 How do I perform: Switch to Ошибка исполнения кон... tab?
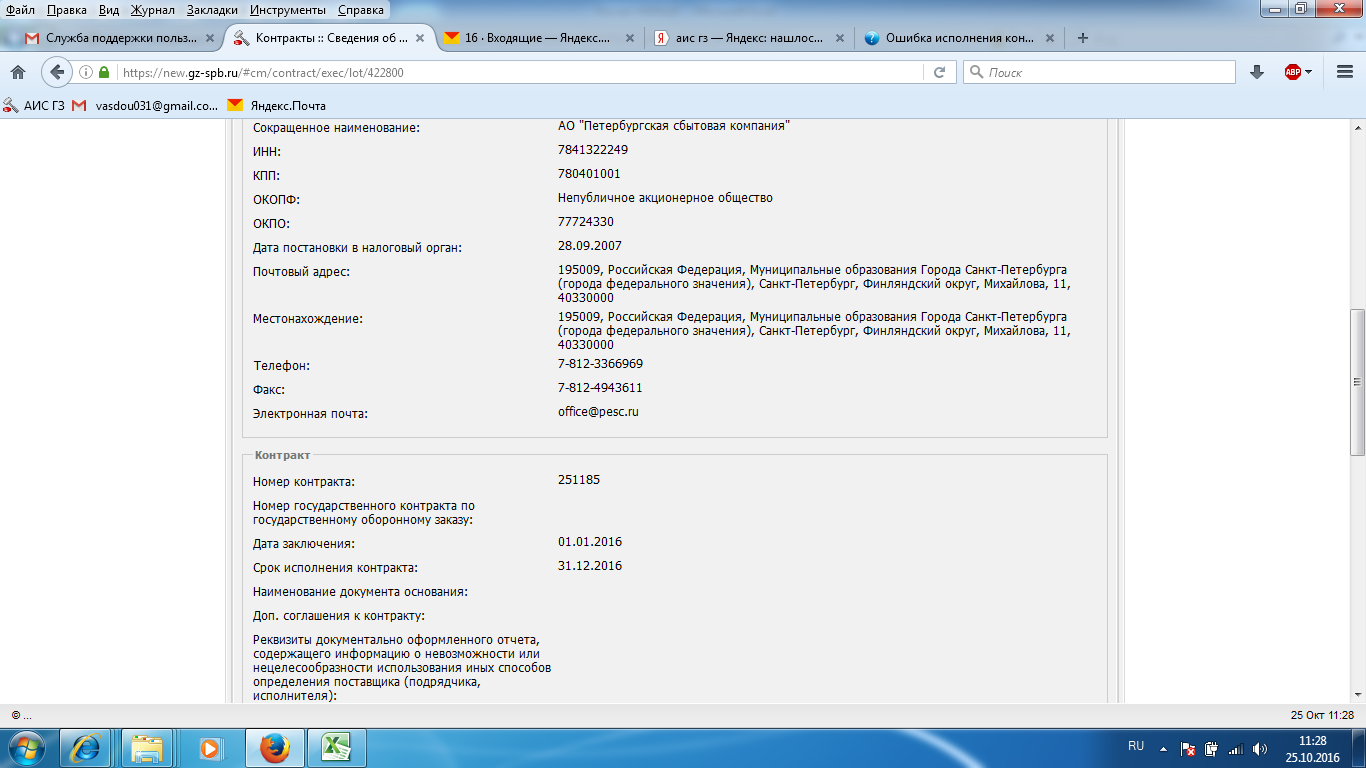(x=957, y=38)
